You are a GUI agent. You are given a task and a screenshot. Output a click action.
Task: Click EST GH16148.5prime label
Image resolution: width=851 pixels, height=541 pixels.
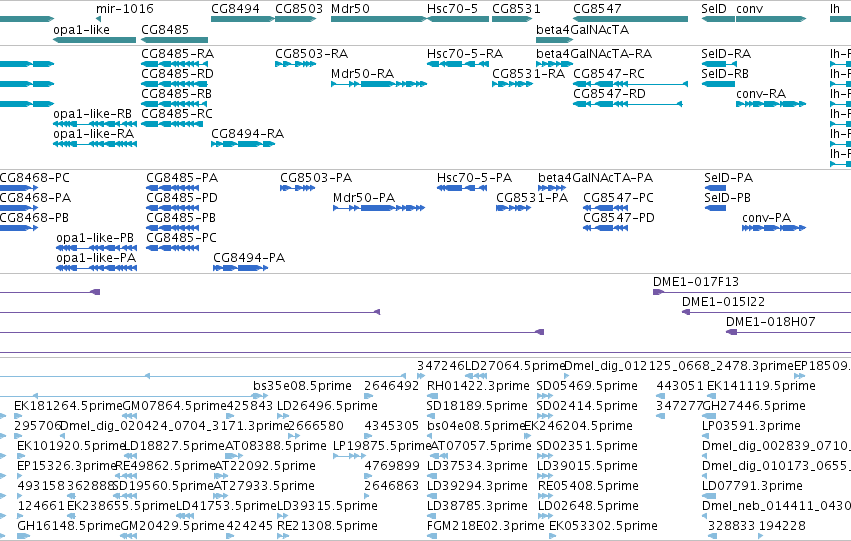(x=68, y=526)
